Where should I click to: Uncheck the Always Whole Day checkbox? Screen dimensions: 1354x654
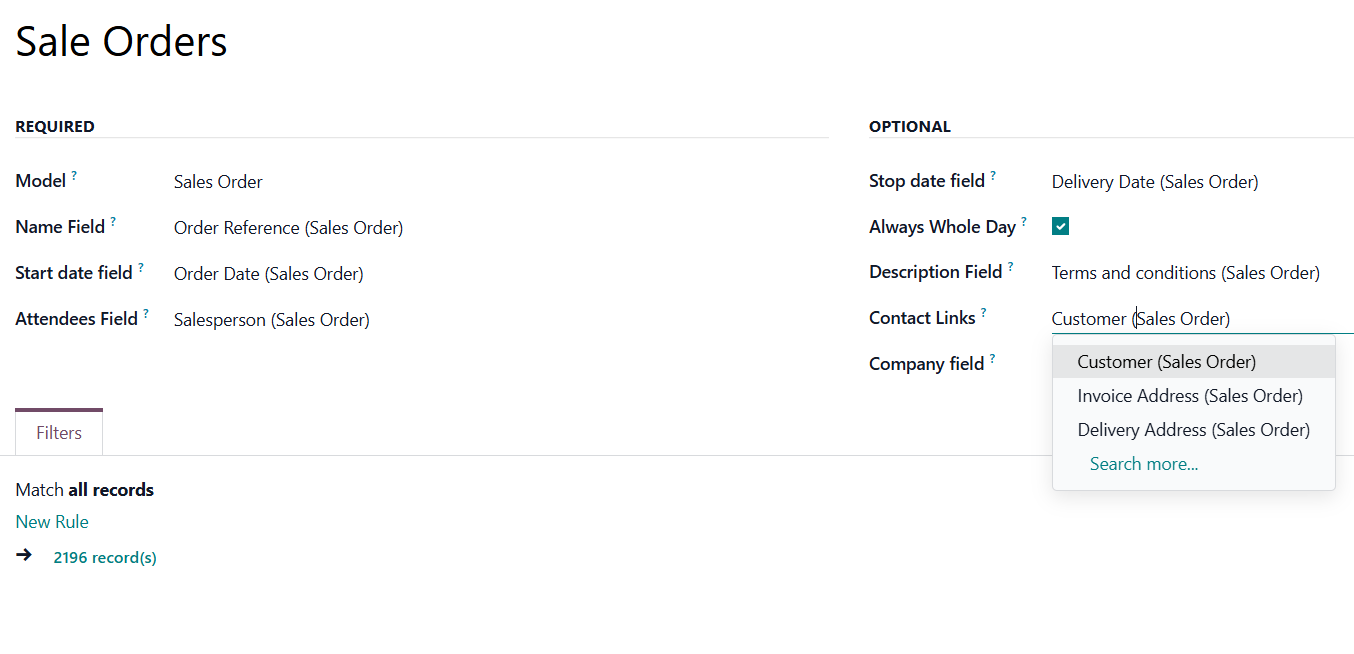click(x=1060, y=227)
